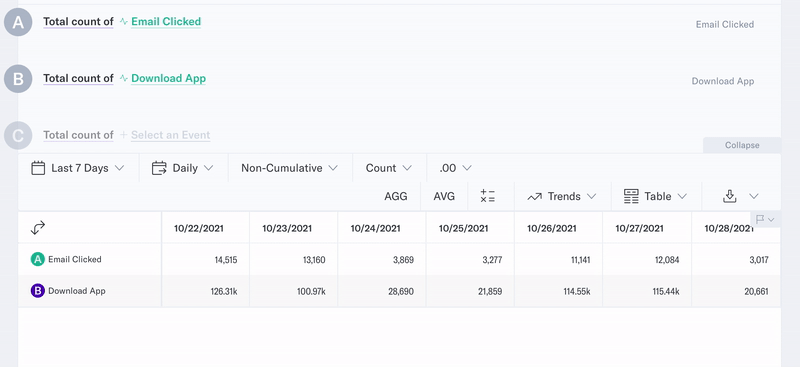Click the Download App table row label
This screenshot has height=367, width=800.
click(x=77, y=291)
